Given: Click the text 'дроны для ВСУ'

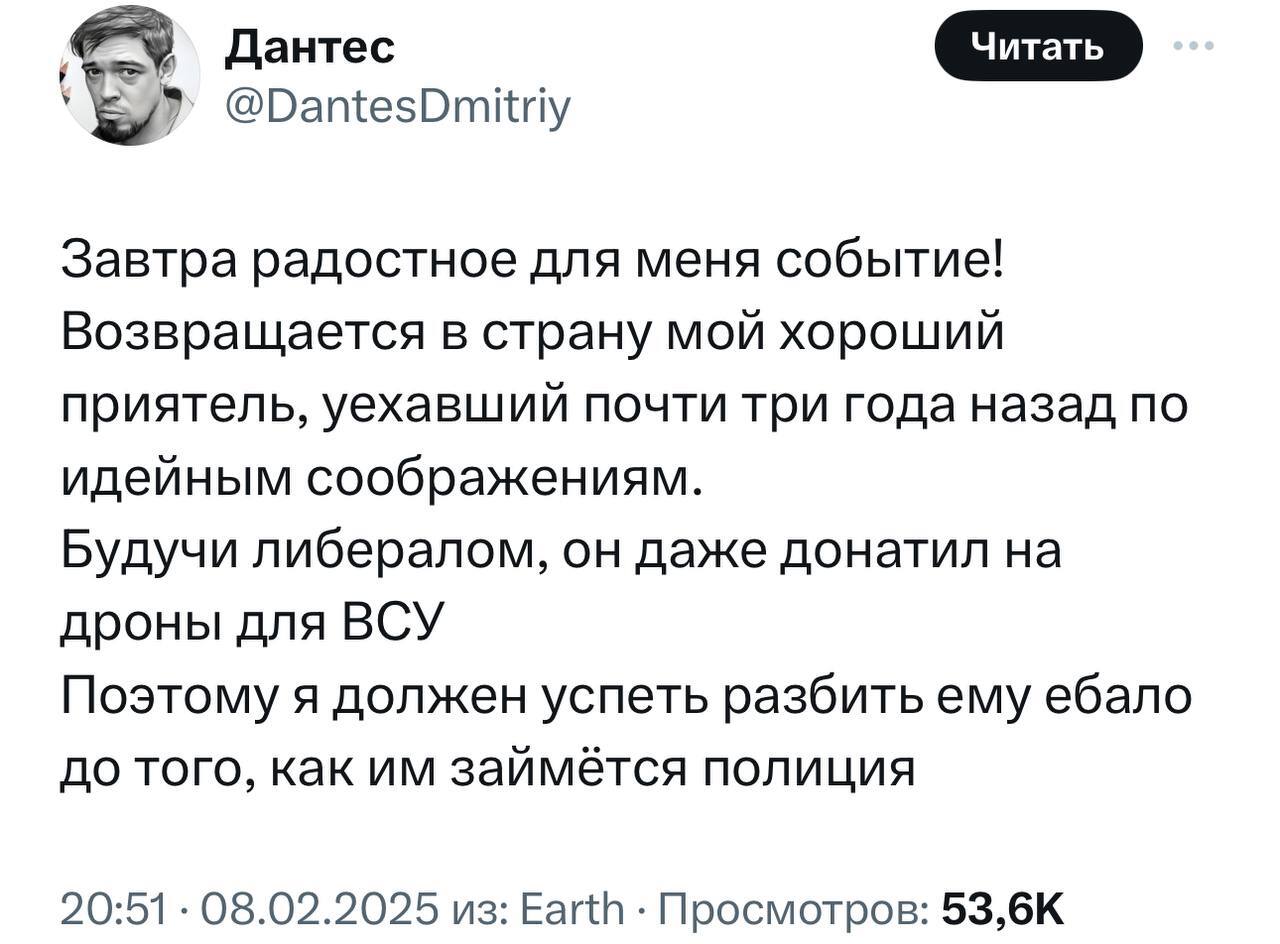Looking at the screenshot, I should 250,624.
